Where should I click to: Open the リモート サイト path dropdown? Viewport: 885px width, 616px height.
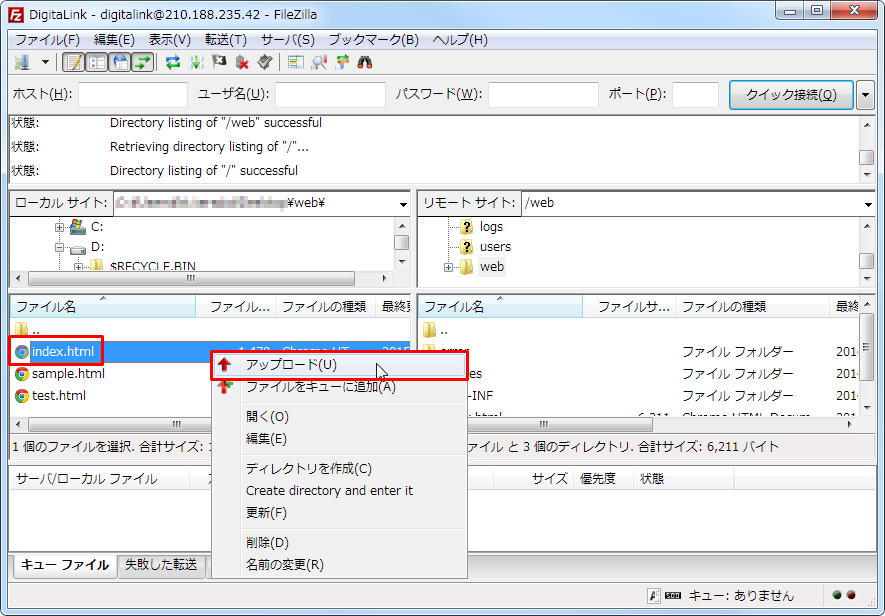tap(868, 204)
